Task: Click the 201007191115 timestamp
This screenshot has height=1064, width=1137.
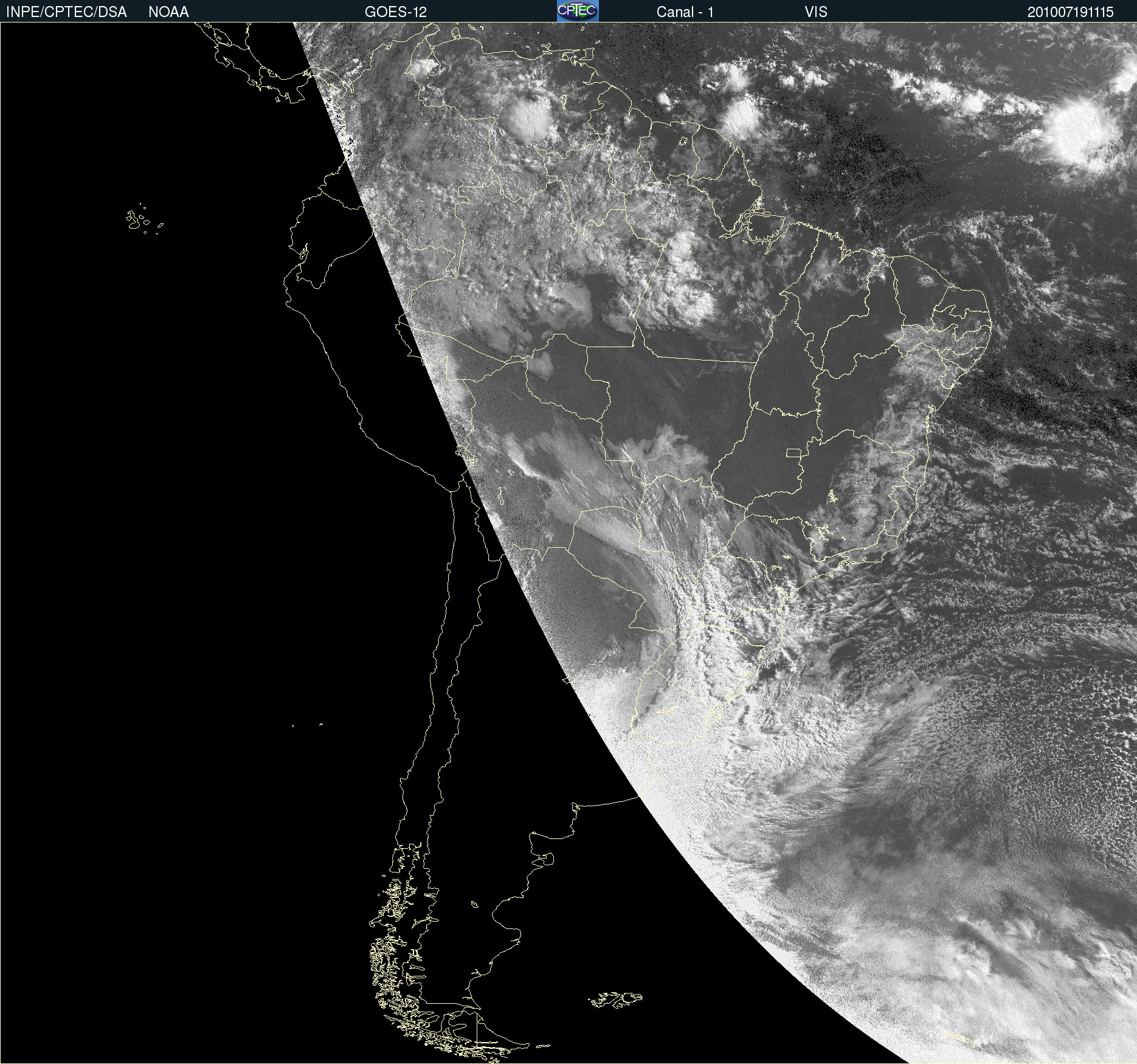Action: click(x=1071, y=12)
